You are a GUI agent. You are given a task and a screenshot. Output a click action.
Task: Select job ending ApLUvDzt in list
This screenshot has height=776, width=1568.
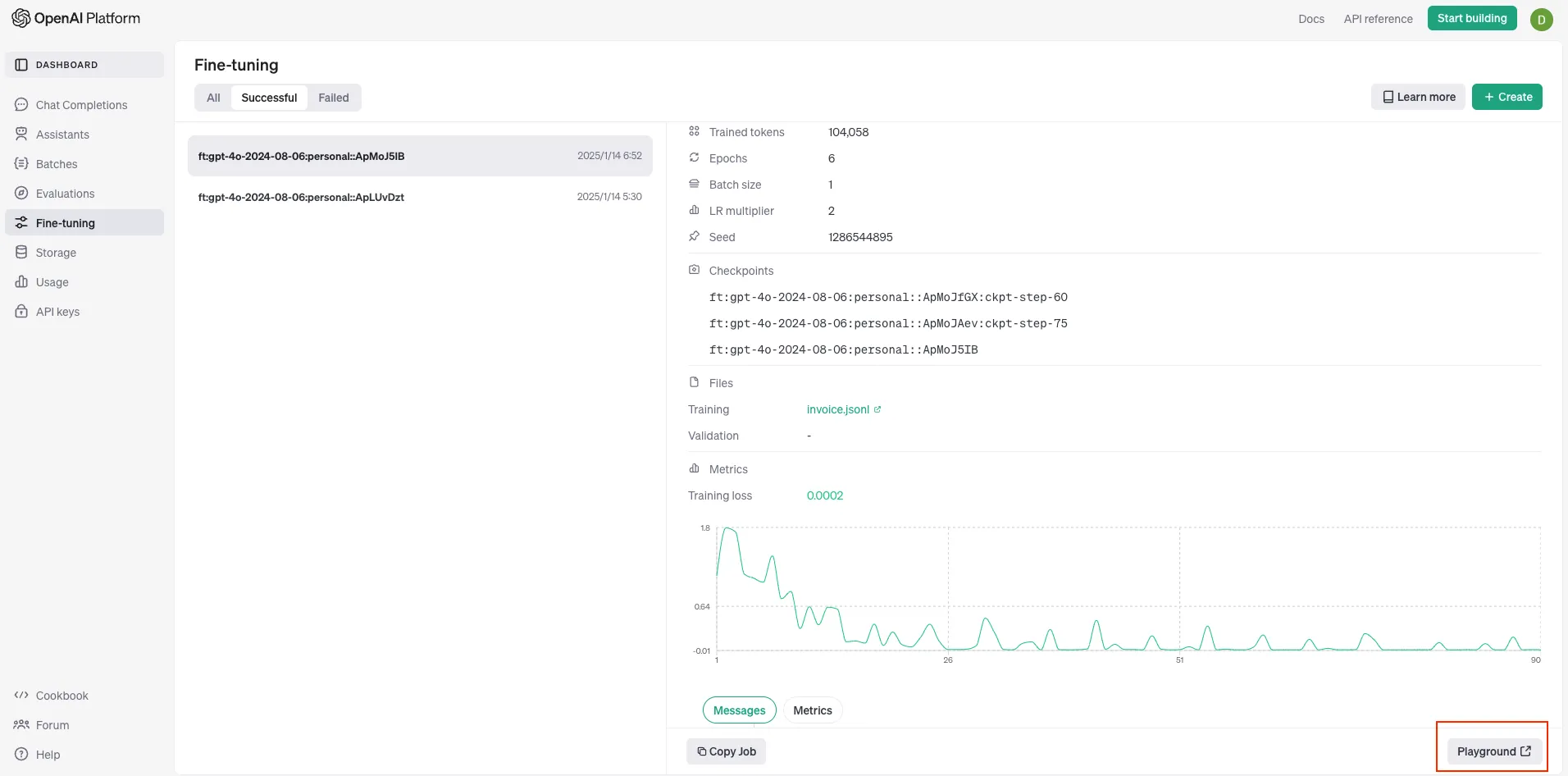(420, 197)
